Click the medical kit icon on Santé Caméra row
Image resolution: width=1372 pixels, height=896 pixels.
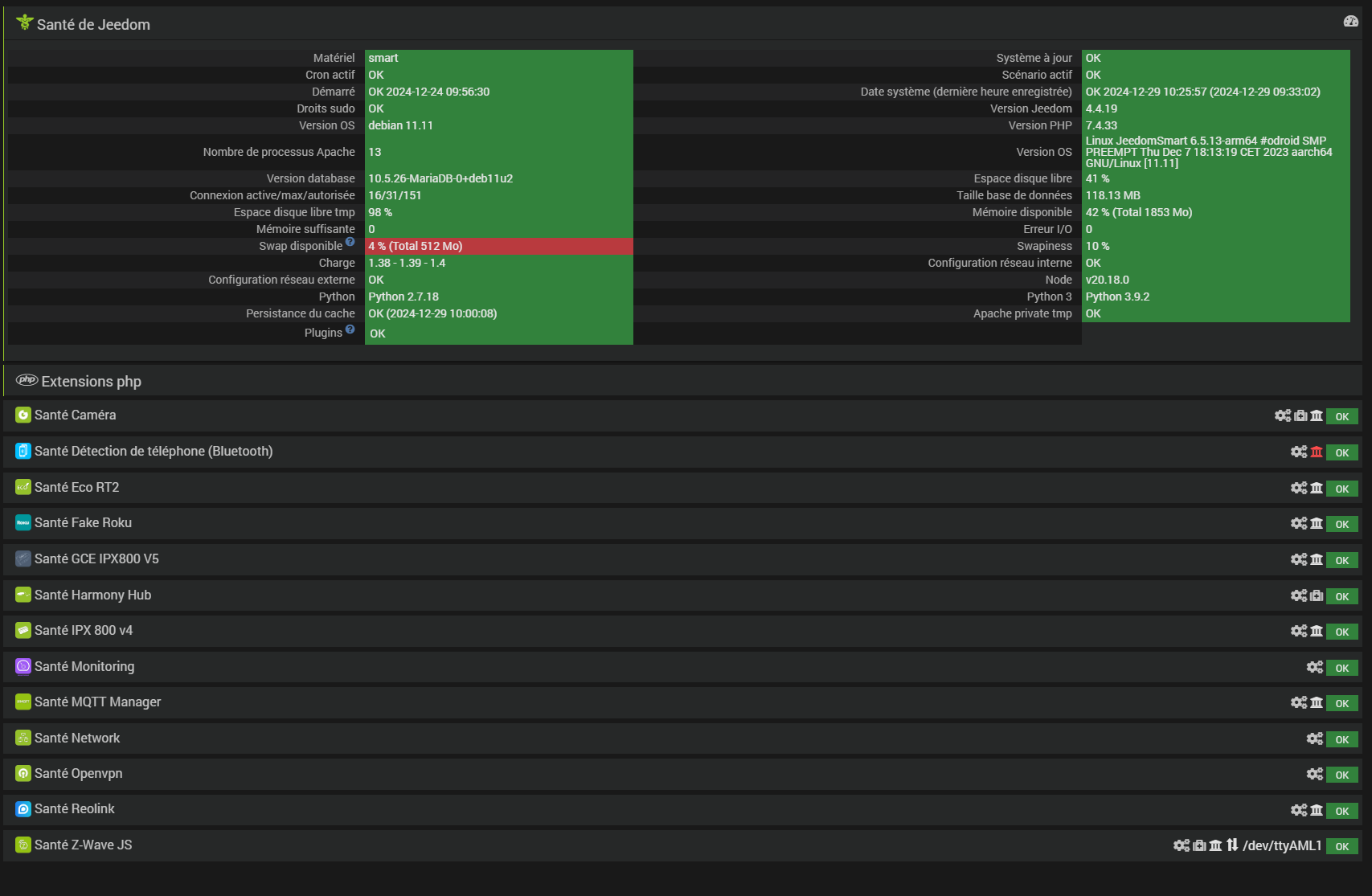point(1300,415)
